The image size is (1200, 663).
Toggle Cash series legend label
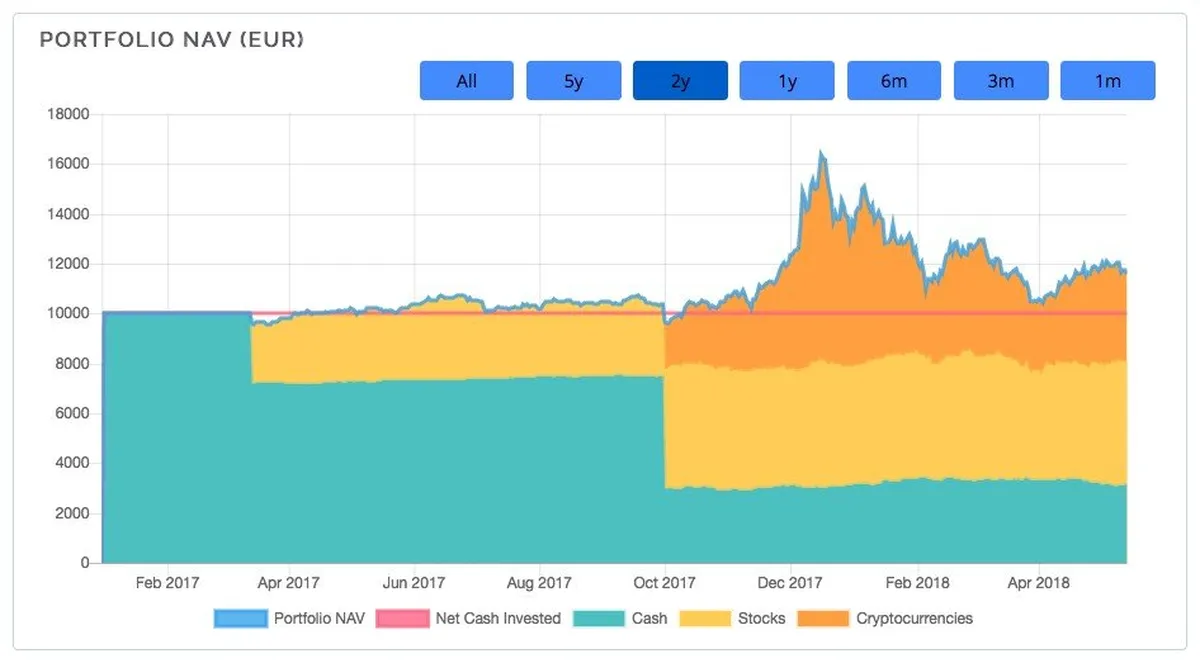[650, 619]
